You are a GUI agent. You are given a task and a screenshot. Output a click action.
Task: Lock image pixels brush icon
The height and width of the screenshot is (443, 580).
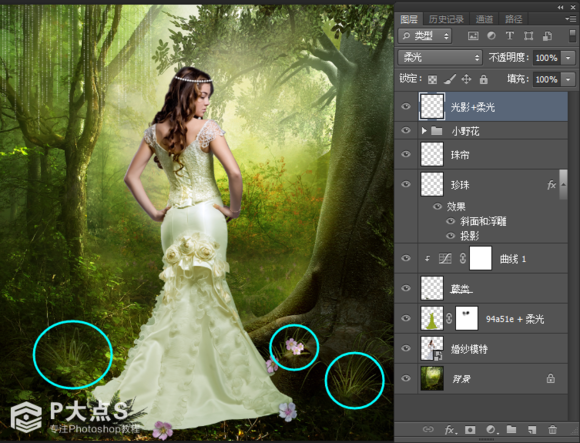449,79
